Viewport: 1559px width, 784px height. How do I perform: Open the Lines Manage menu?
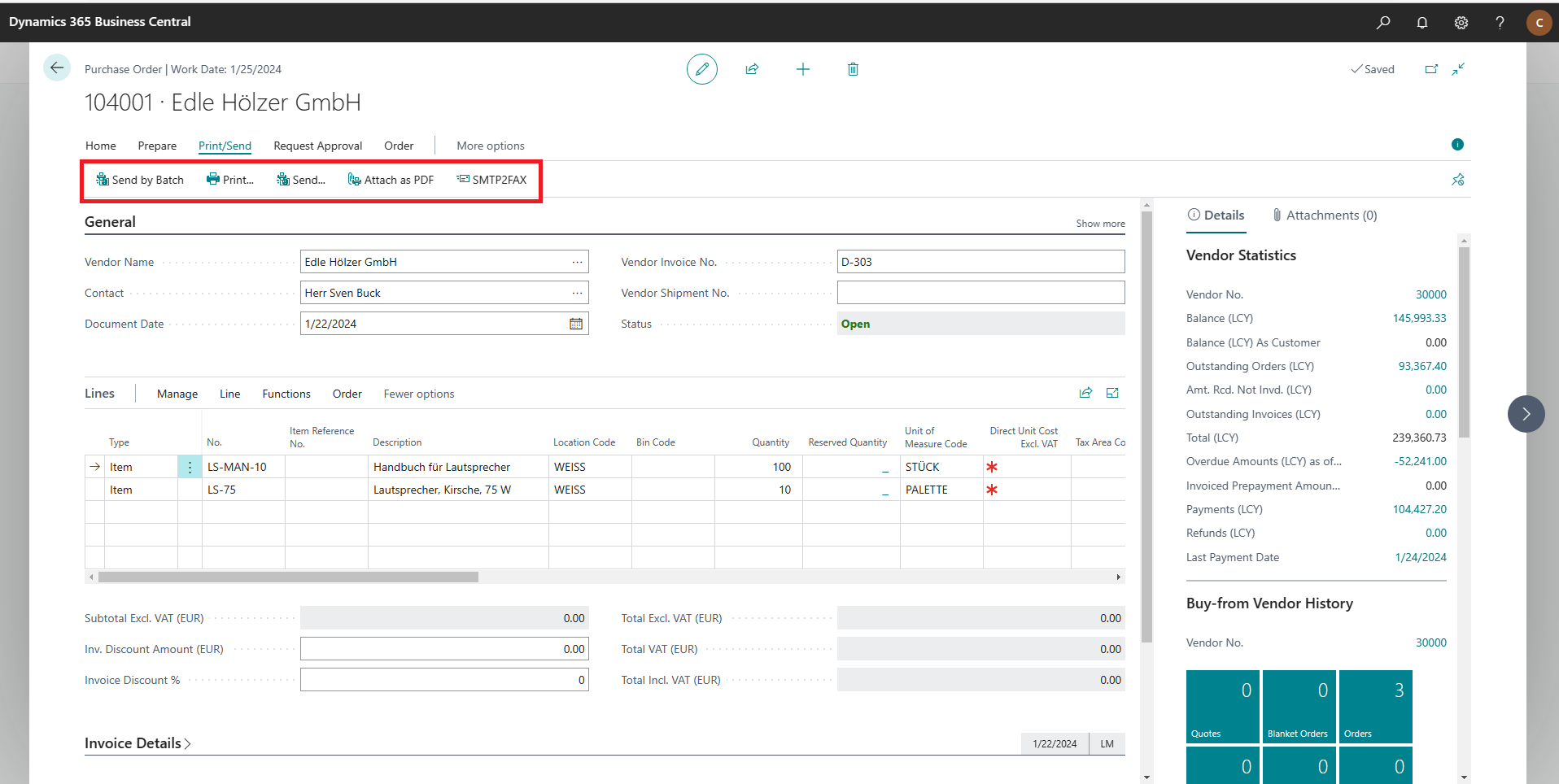point(177,394)
